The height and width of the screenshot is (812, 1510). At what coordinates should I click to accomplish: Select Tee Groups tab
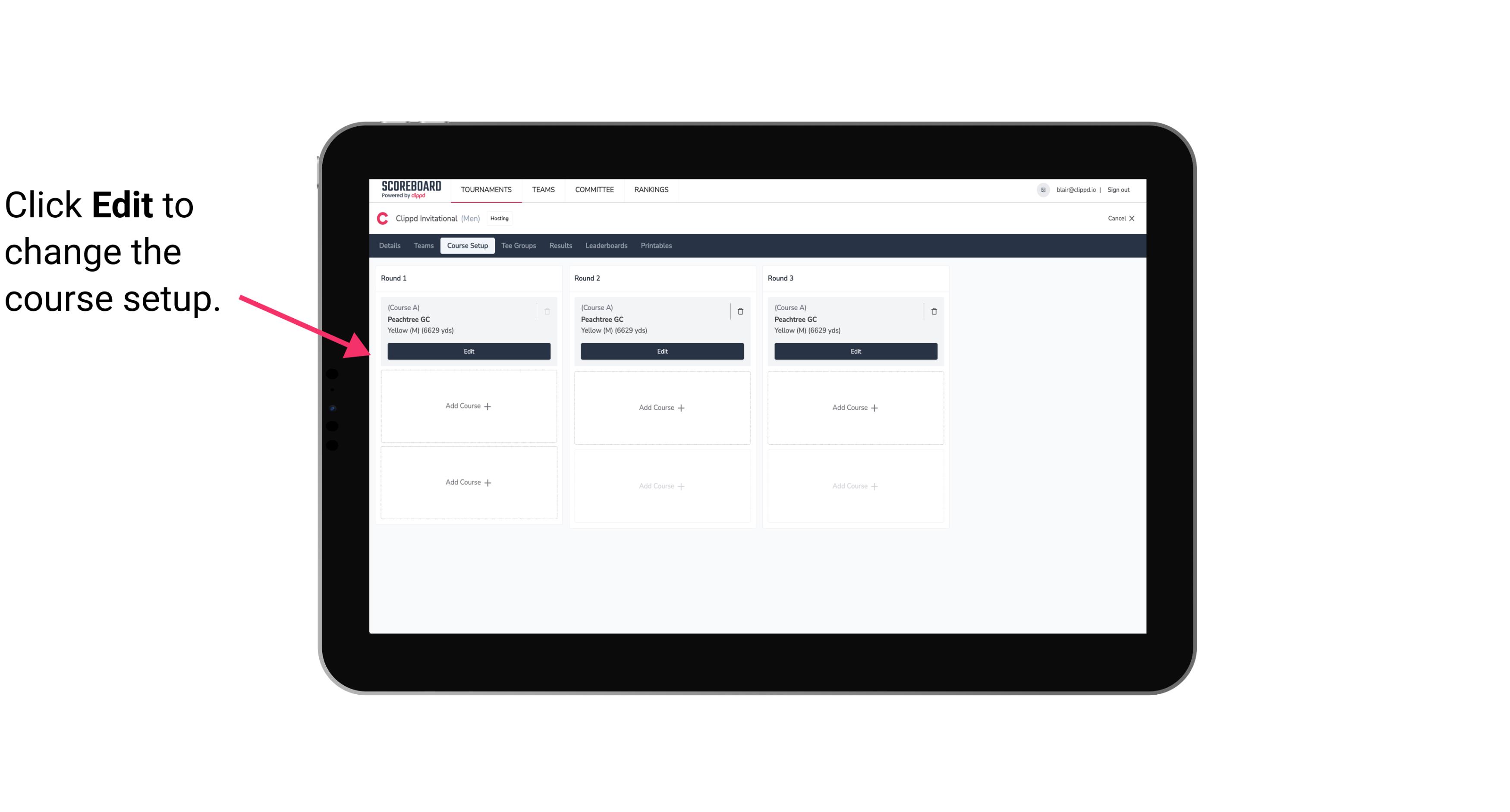click(x=518, y=245)
